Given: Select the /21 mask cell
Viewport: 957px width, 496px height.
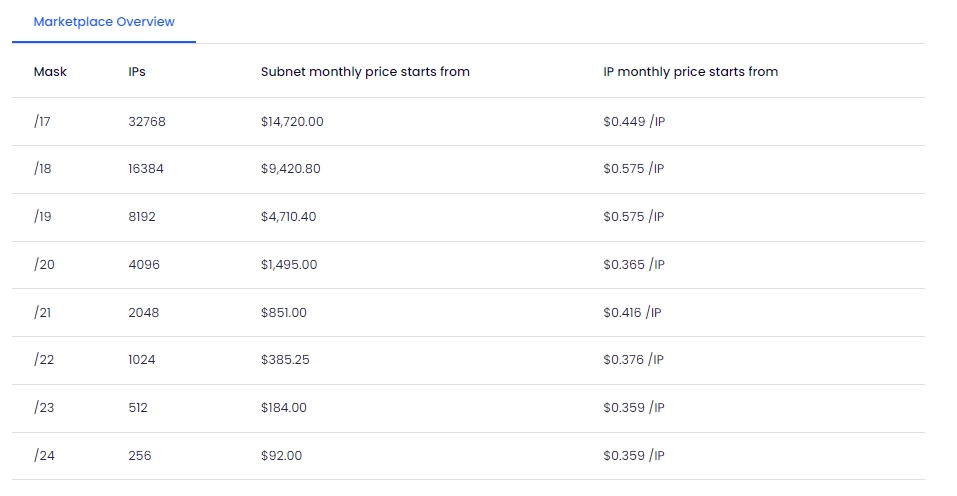Looking at the screenshot, I should click(x=42, y=313).
